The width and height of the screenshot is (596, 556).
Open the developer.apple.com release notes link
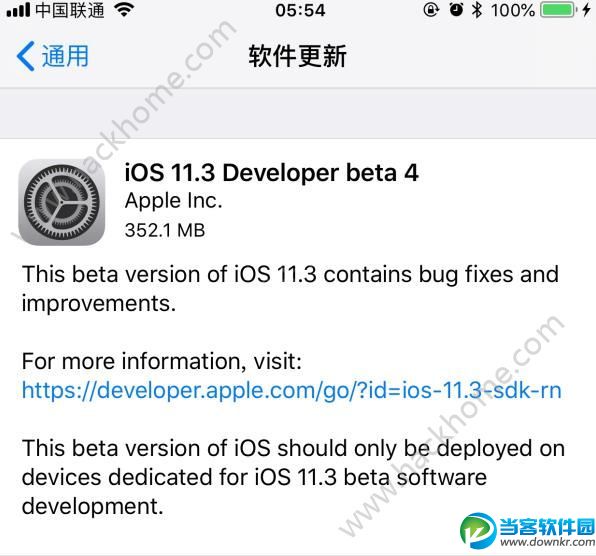[292, 390]
